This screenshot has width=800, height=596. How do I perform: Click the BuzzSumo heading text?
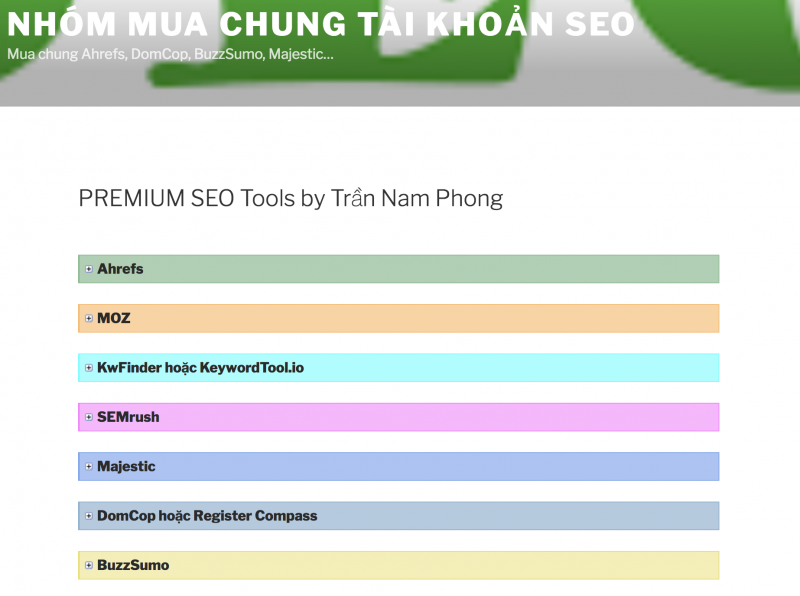pos(133,565)
